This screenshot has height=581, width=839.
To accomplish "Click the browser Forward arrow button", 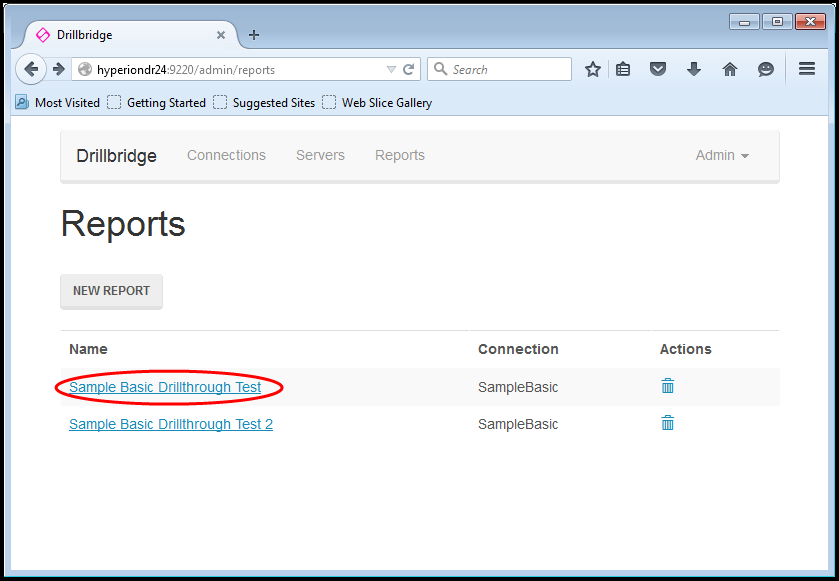I will coord(59,69).
